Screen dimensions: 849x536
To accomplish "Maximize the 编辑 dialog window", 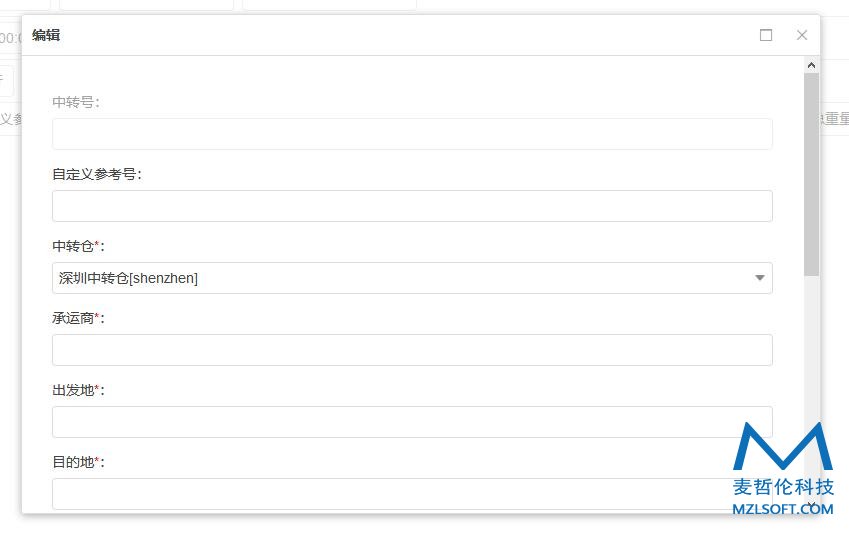I will pos(766,35).
